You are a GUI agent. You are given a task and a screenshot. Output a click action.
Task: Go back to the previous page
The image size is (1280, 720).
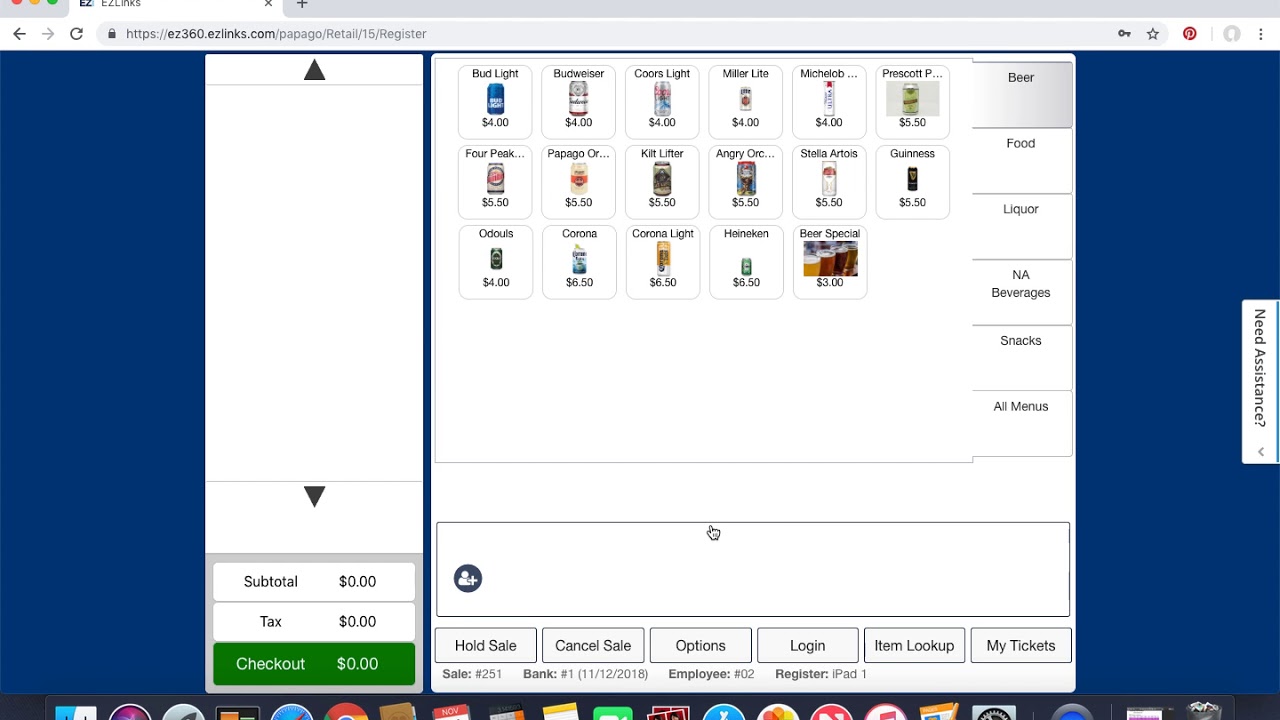coord(20,34)
